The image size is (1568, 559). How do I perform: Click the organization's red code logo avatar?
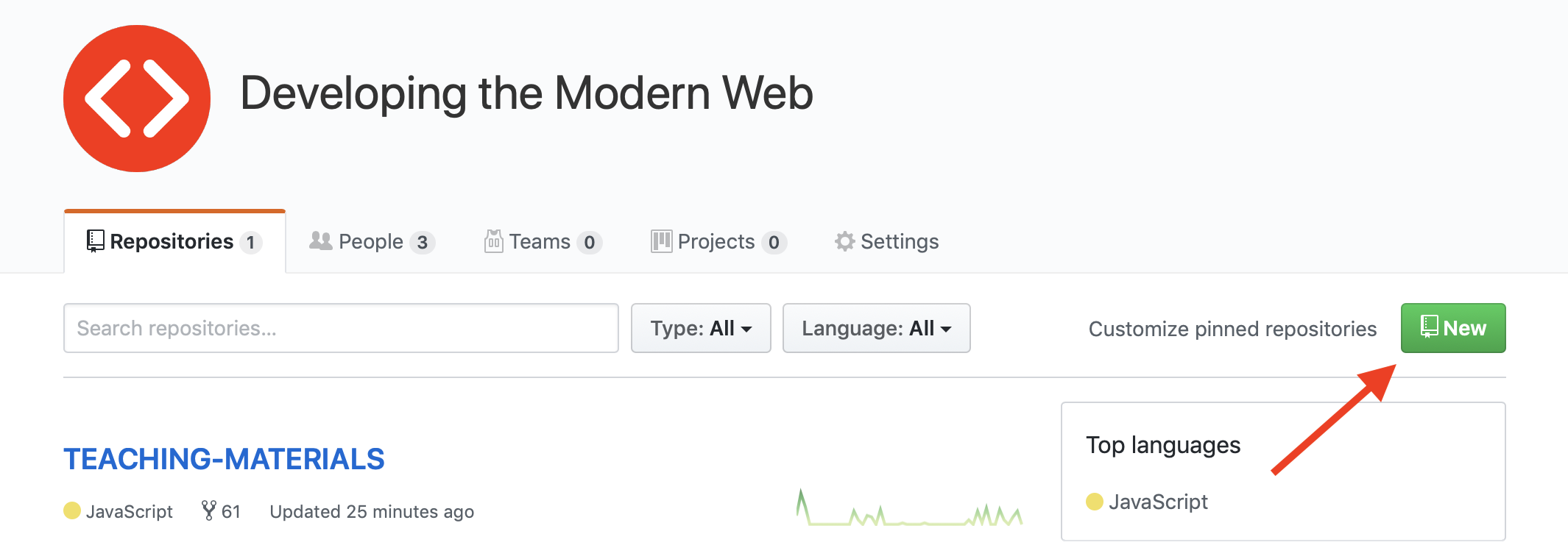[137, 99]
